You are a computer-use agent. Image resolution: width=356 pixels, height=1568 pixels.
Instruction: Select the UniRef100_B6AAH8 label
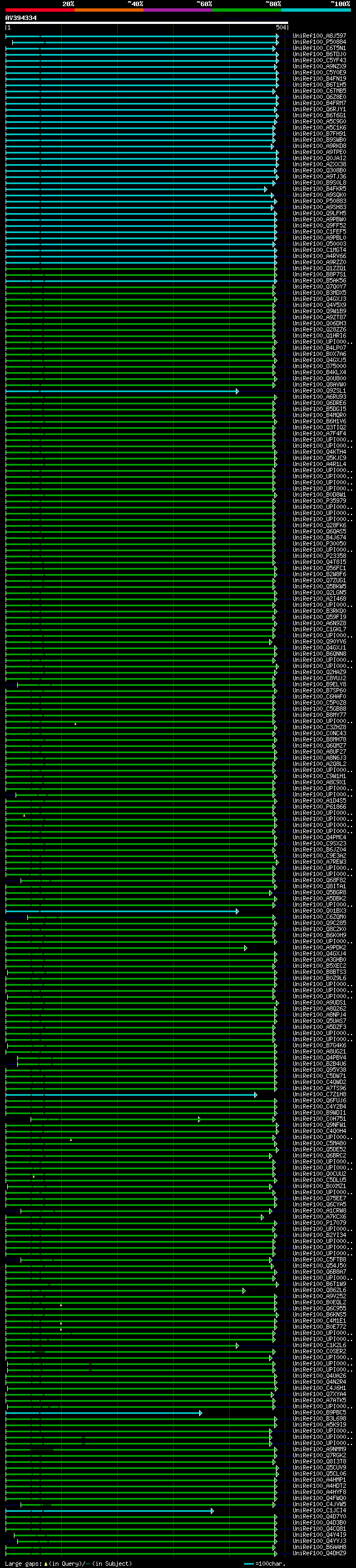(x=319, y=1547)
